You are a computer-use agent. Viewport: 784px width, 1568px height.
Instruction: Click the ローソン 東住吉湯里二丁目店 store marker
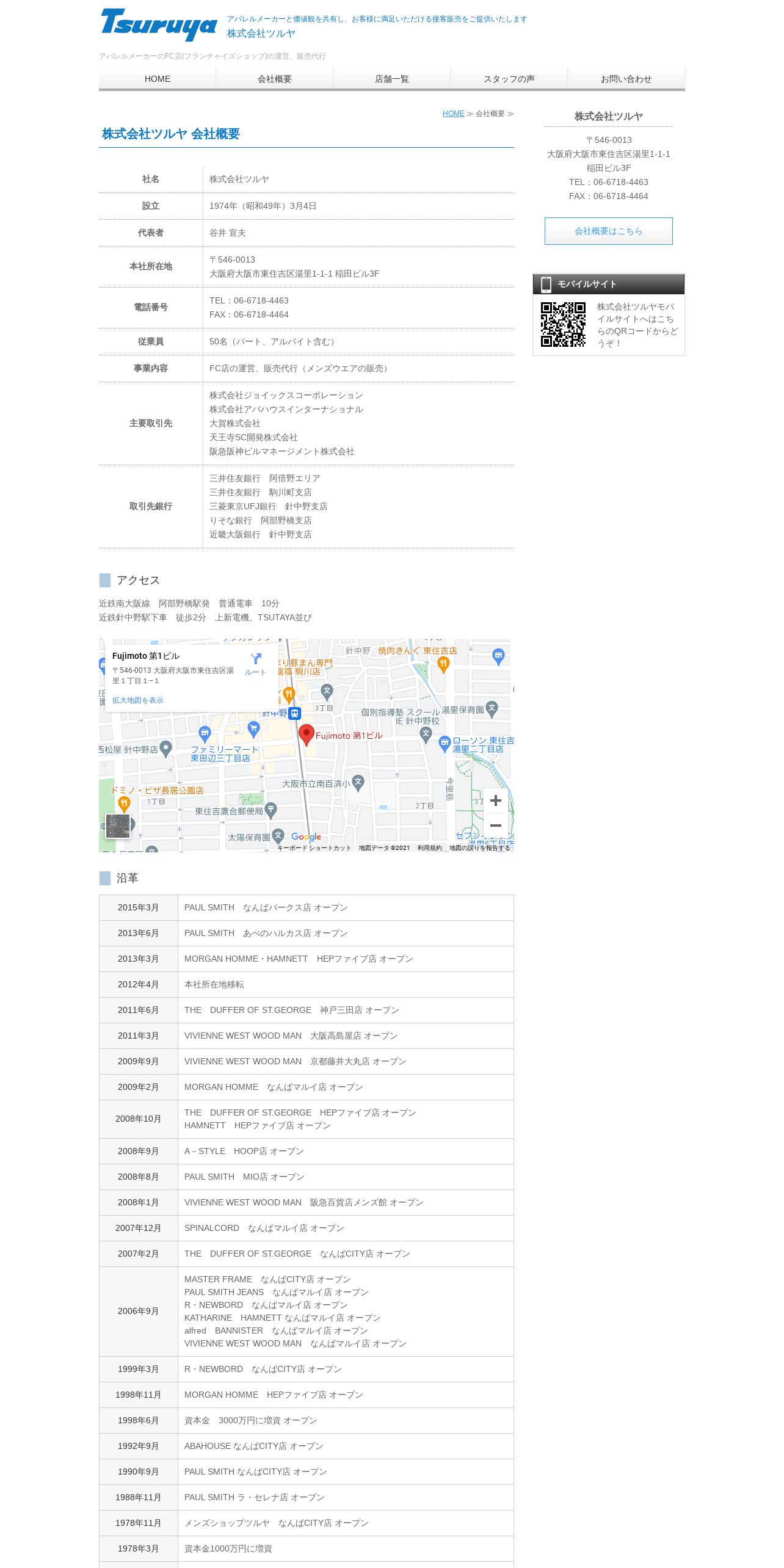click(445, 744)
